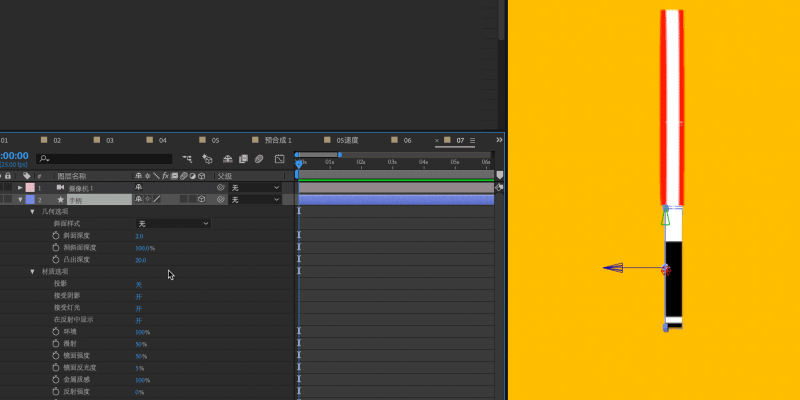Click the timeline layer search field
The height and width of the screenshot is (400, 800).
(x=104, y=159)
